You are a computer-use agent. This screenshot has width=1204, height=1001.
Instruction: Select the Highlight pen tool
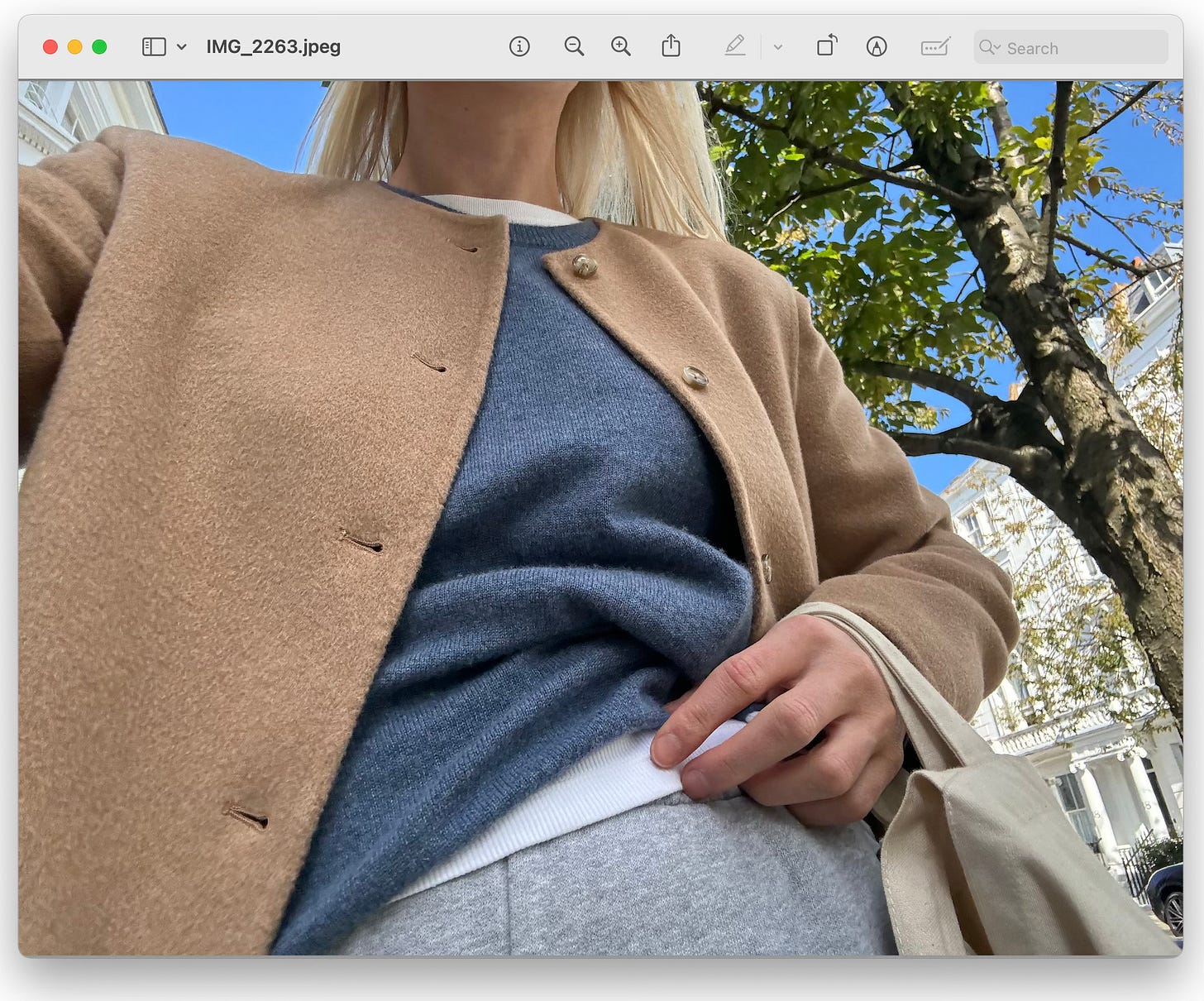[x=734, y=46]
